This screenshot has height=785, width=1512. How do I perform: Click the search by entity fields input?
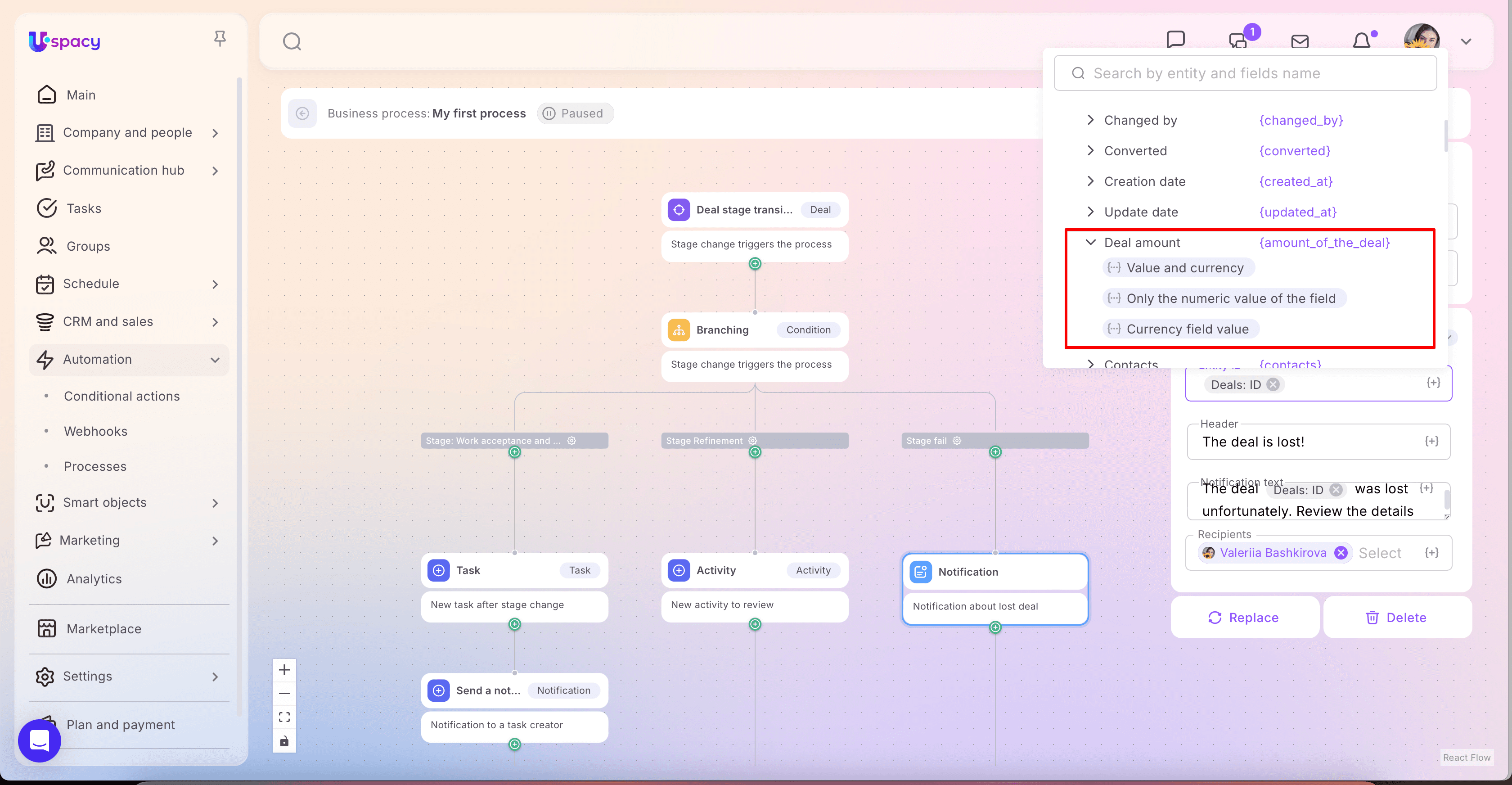coord(1256,73)
